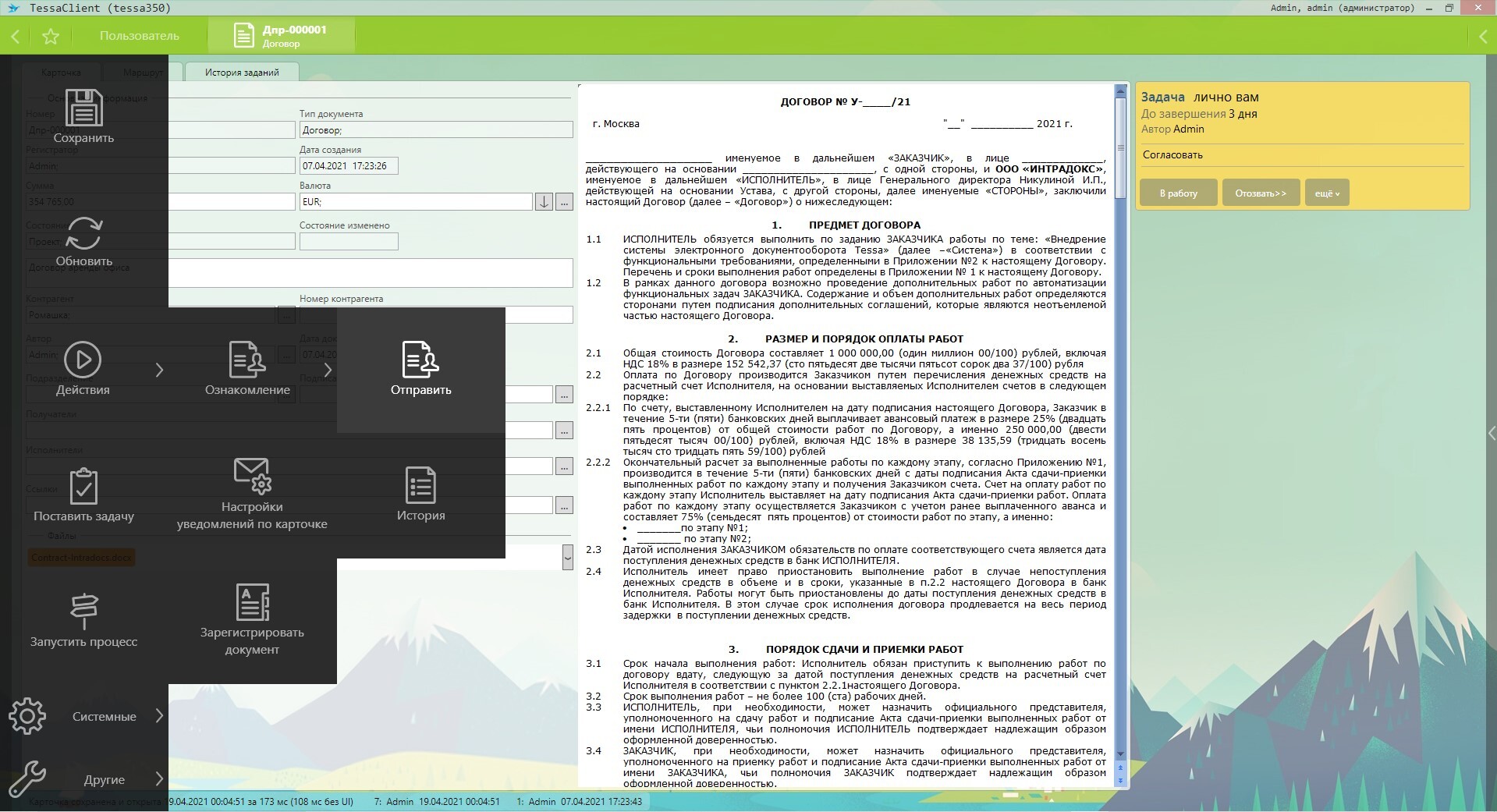Open the dropdown arrow below the files section
The width and height of the screenshot is (1497, 812).
click(567, 557)
